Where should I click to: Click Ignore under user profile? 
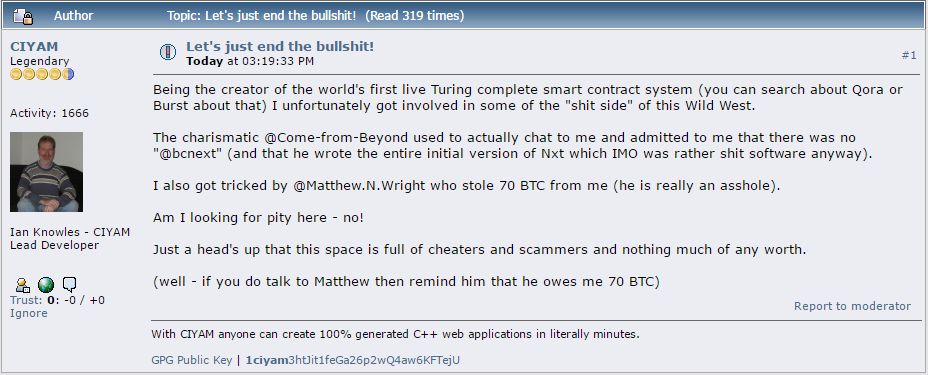pyautogui.click(x=28, y=313)
